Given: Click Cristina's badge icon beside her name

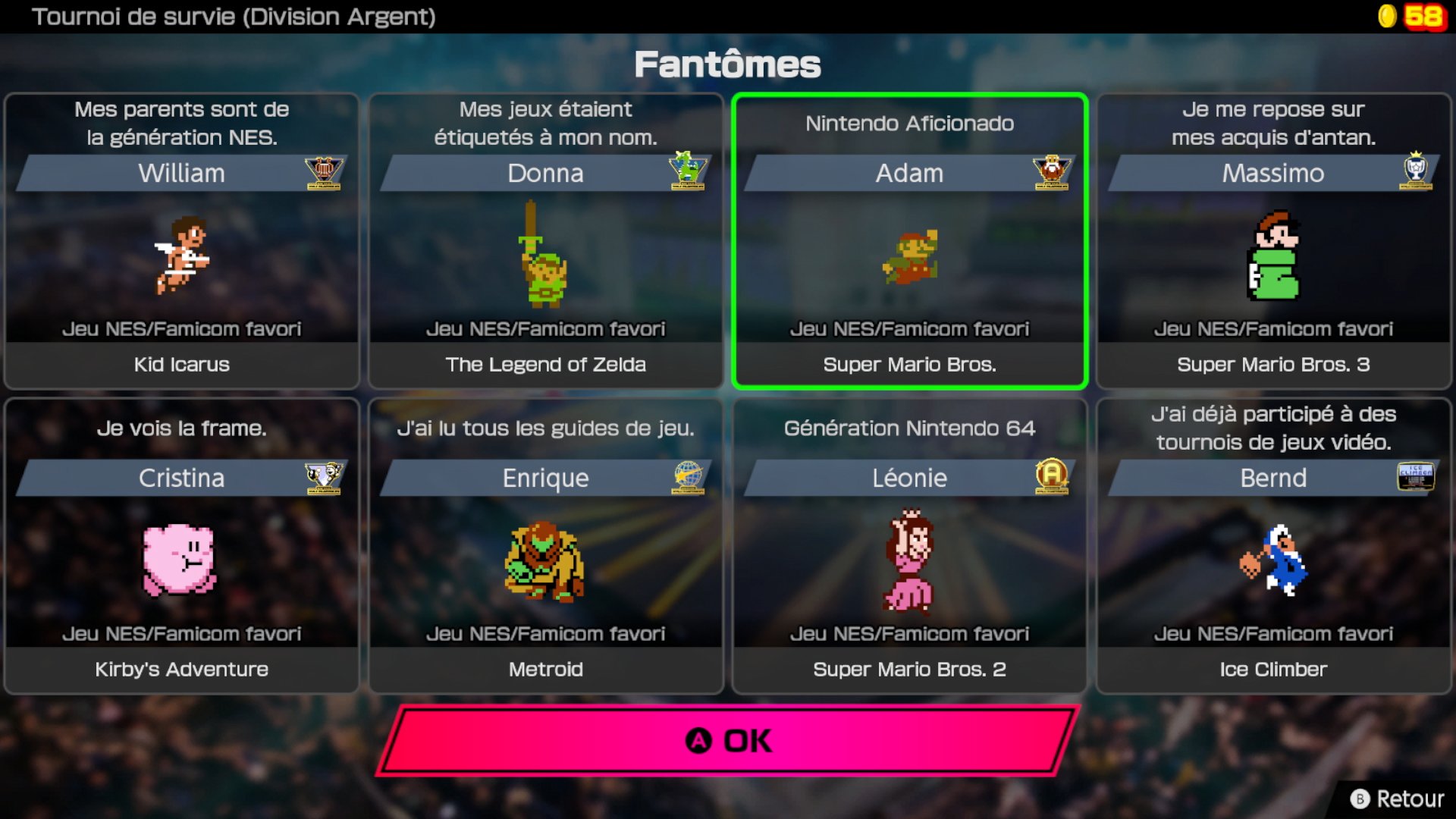Looking at the screenshot, I should [324, 478].
